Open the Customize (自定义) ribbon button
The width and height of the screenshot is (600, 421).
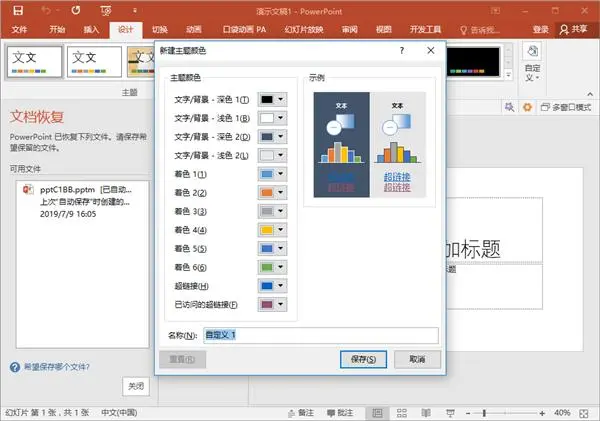click(x=532, y=63)
